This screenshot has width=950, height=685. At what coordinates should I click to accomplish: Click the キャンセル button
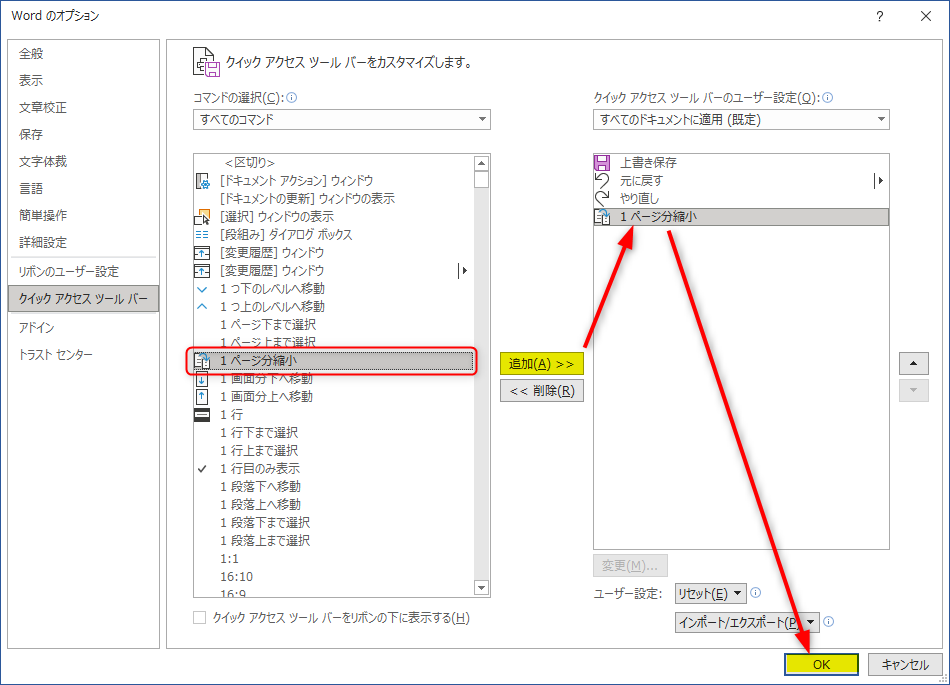(905, 664)
